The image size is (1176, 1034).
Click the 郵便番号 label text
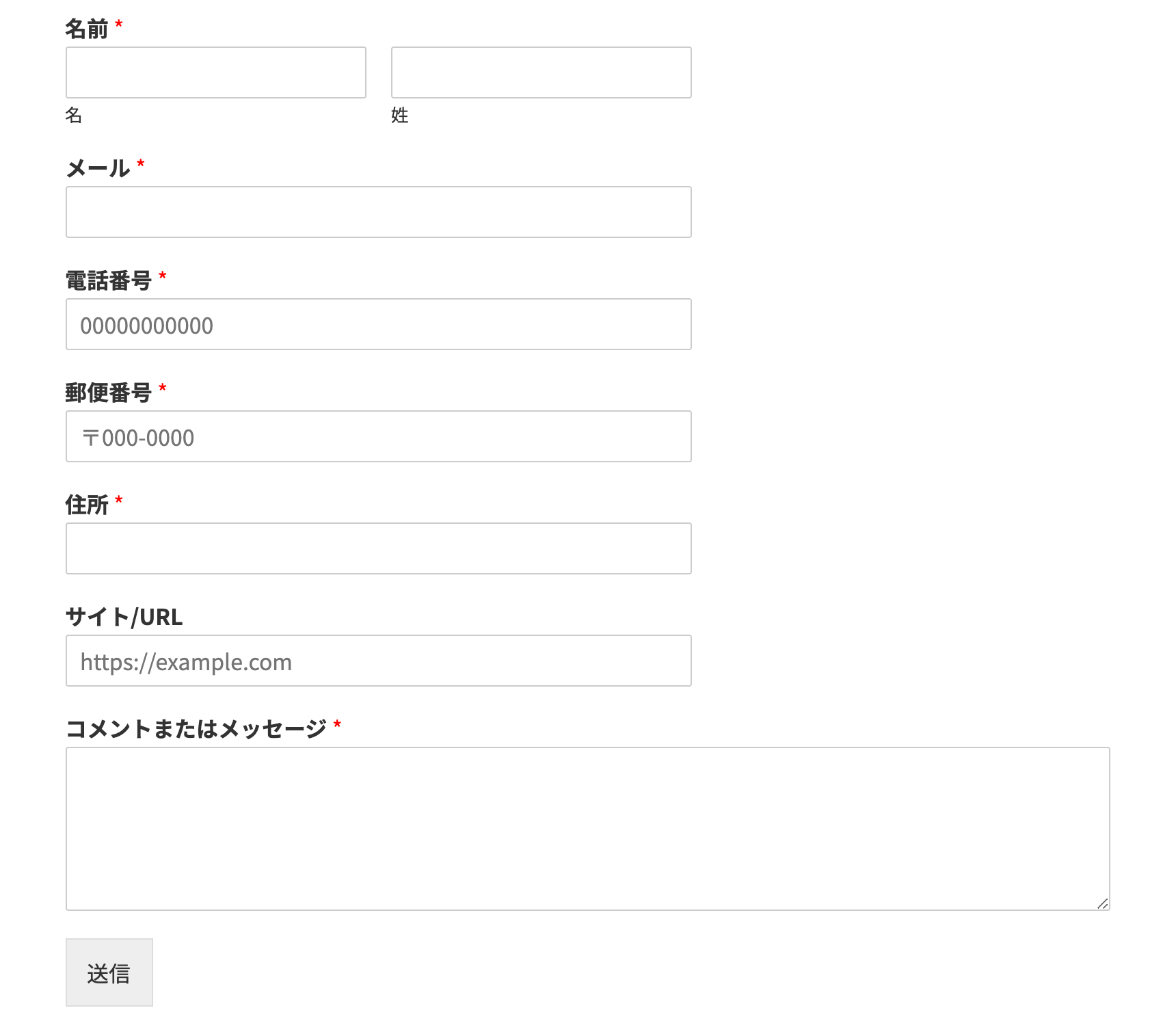109,390
